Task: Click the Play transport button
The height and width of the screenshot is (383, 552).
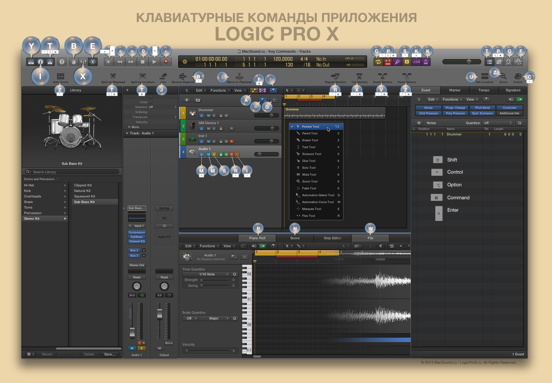Action: [x=154, y=62]
